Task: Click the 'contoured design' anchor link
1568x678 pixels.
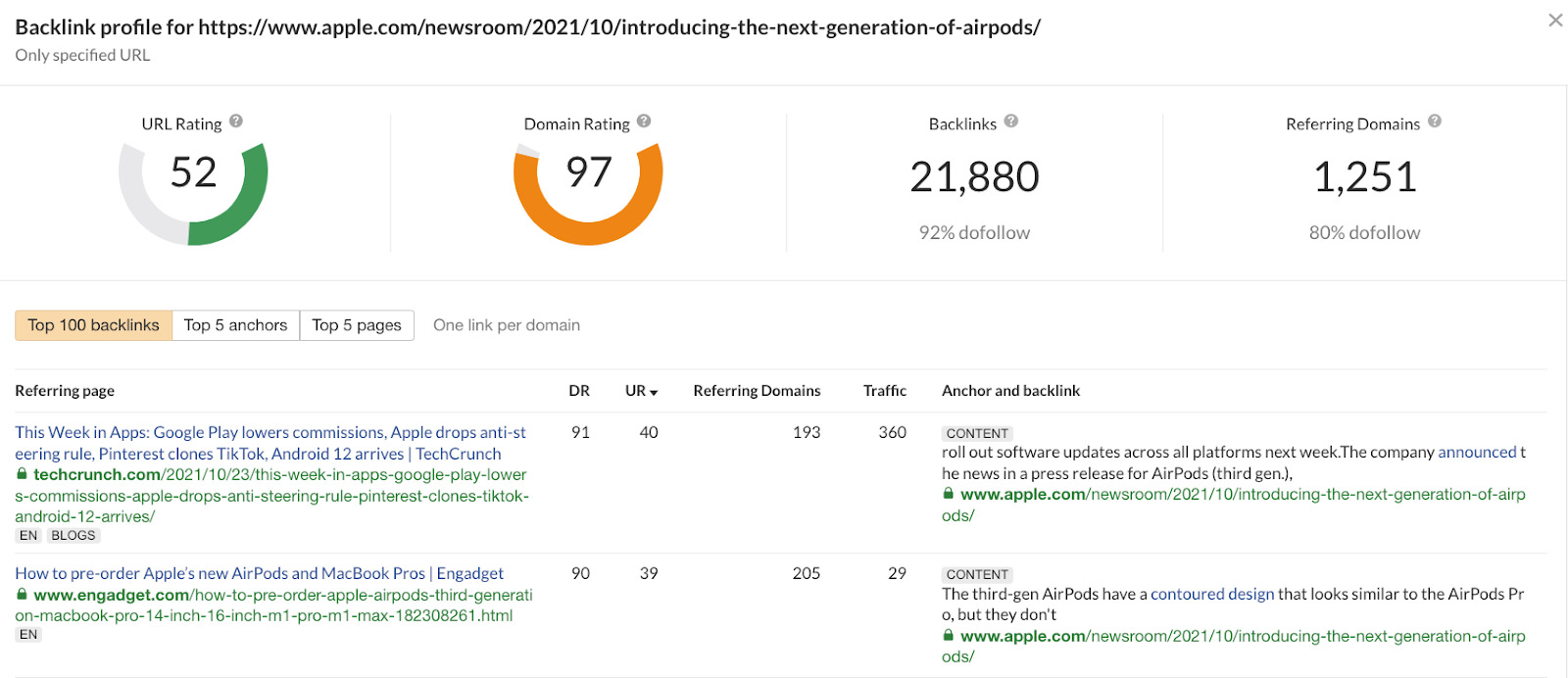Action: (x=1212, y=594)
